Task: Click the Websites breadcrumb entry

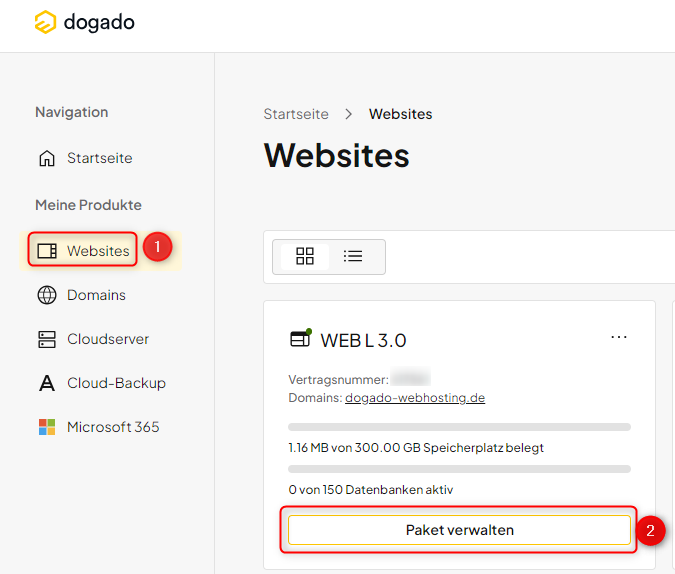Action: click(x=400, y=114)
